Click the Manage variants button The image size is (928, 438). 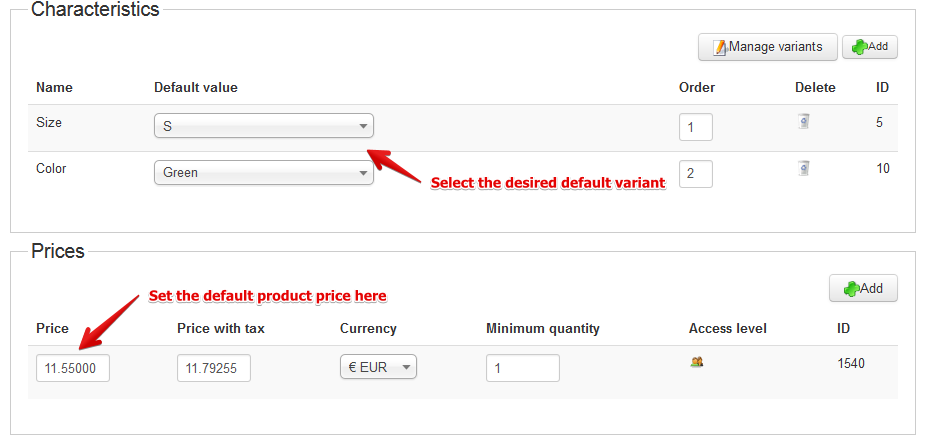[x=768, y=47]
